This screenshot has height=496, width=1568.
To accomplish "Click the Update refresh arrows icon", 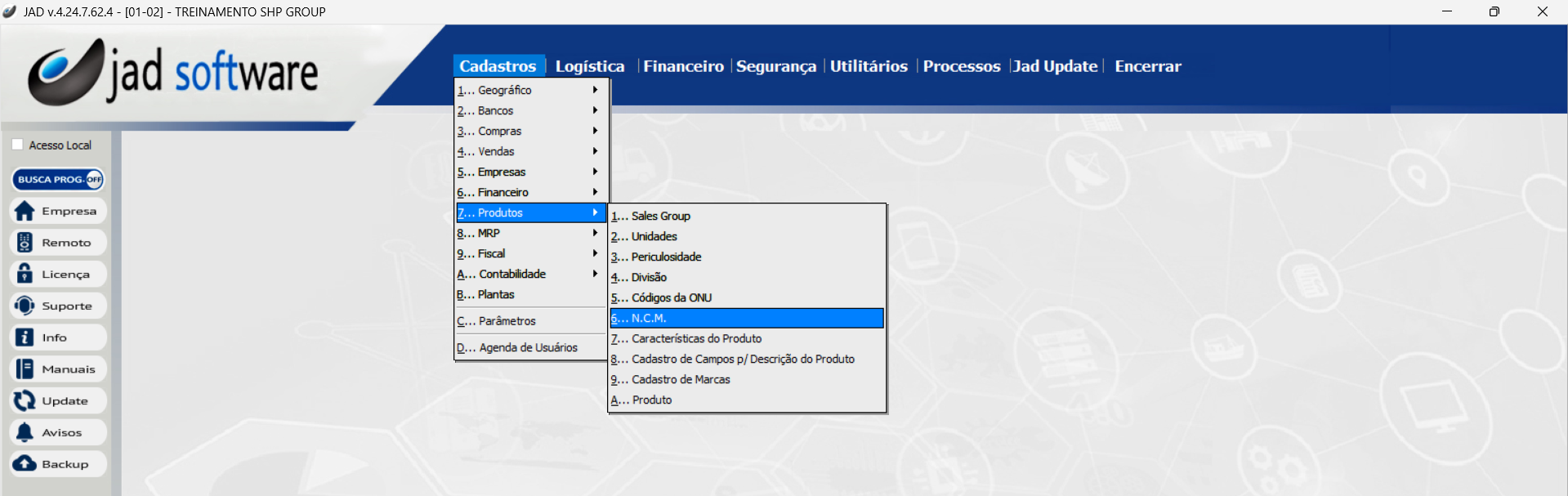I will (x=25, y=400).
